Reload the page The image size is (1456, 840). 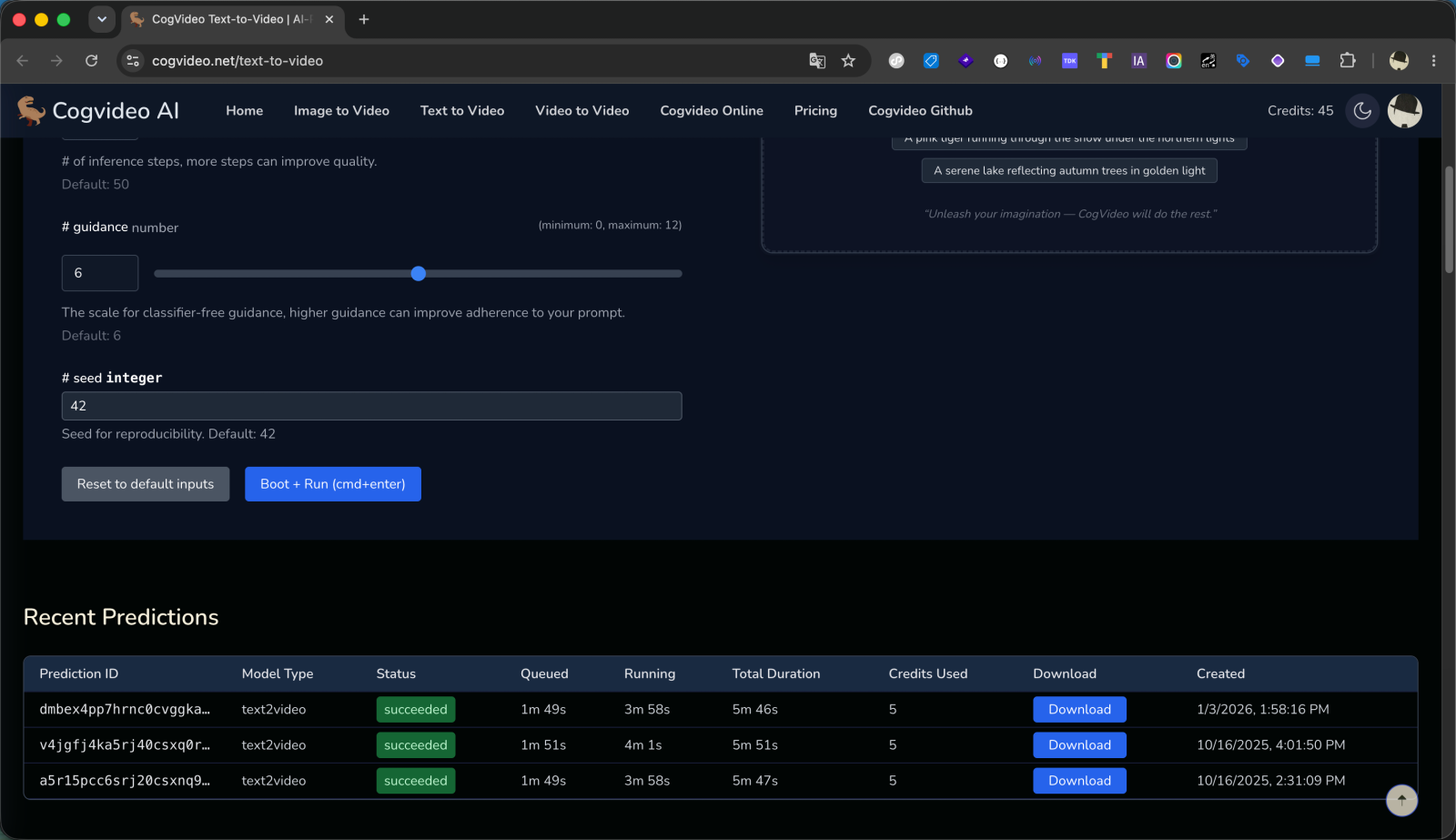point(91,61)
